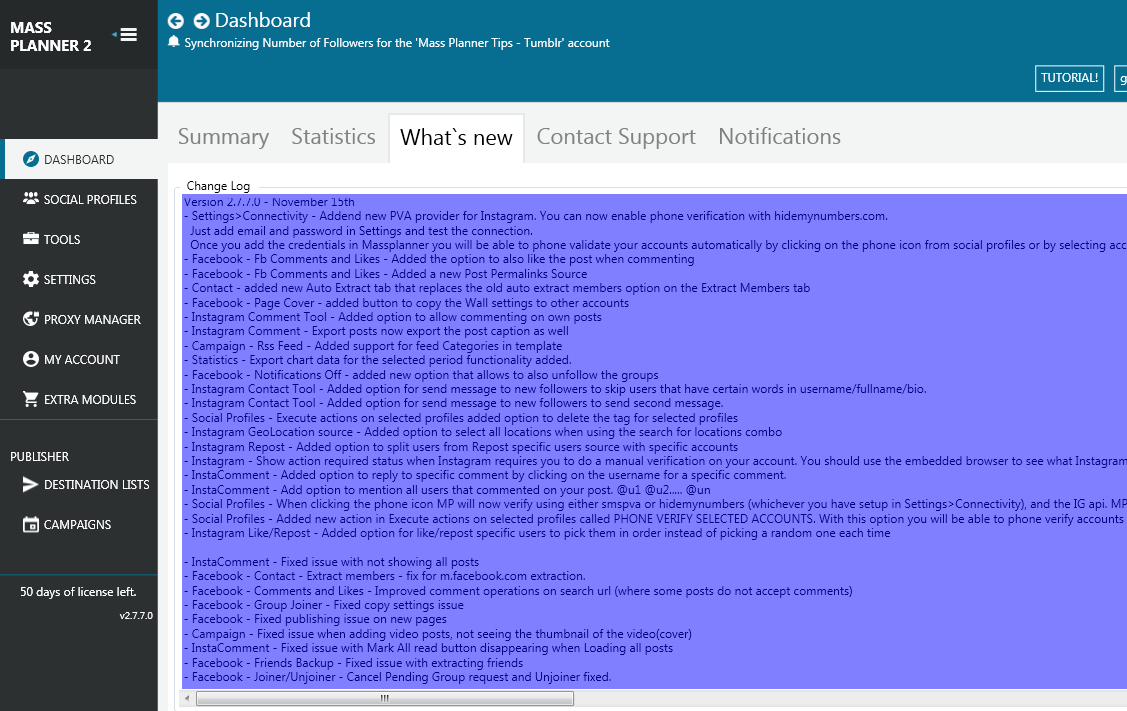
Task: Open Settings gear icon in sidebar
Action: click(30, 280)
